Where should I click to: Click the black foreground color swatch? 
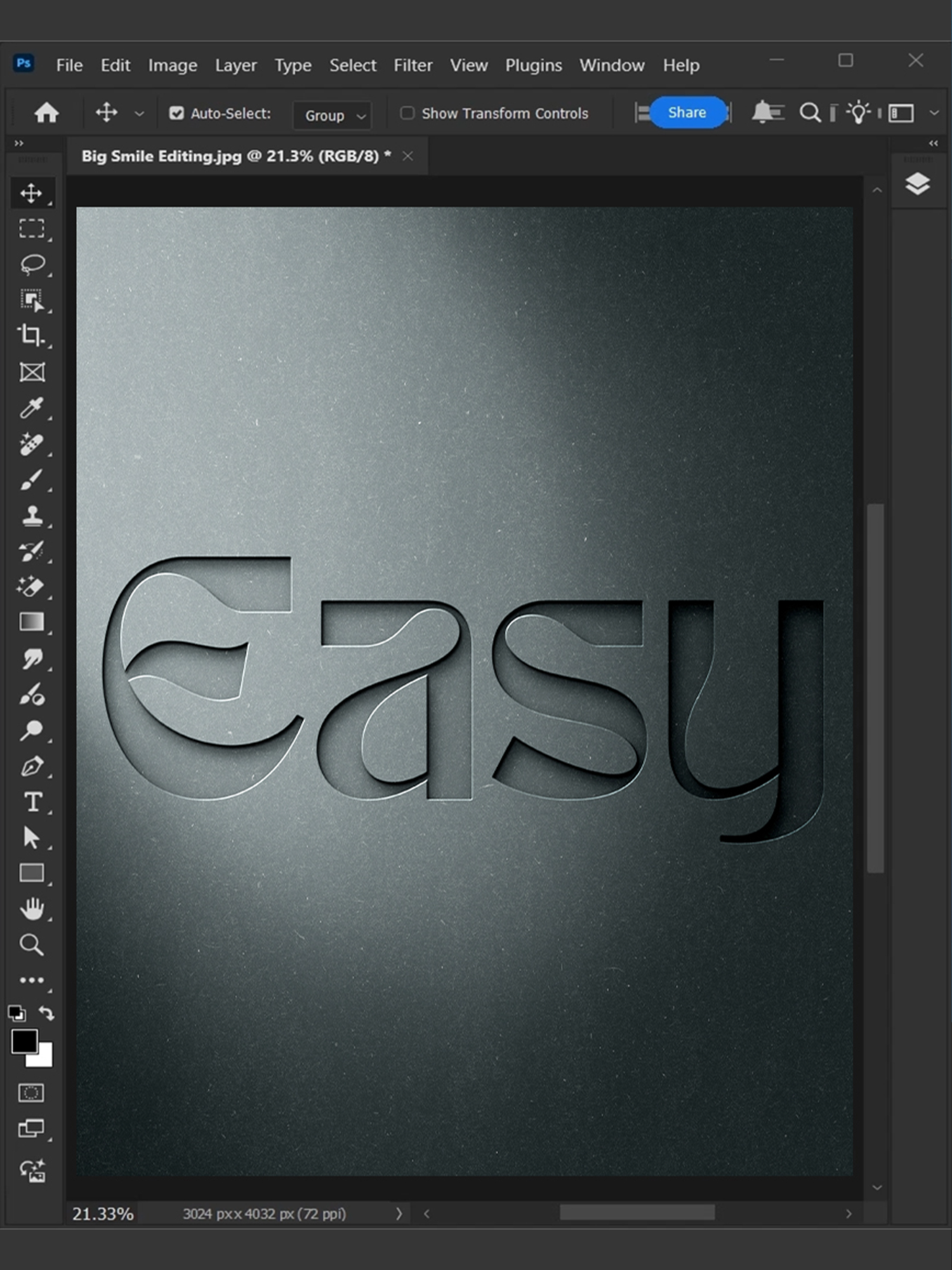click(x=24, y=1041)
